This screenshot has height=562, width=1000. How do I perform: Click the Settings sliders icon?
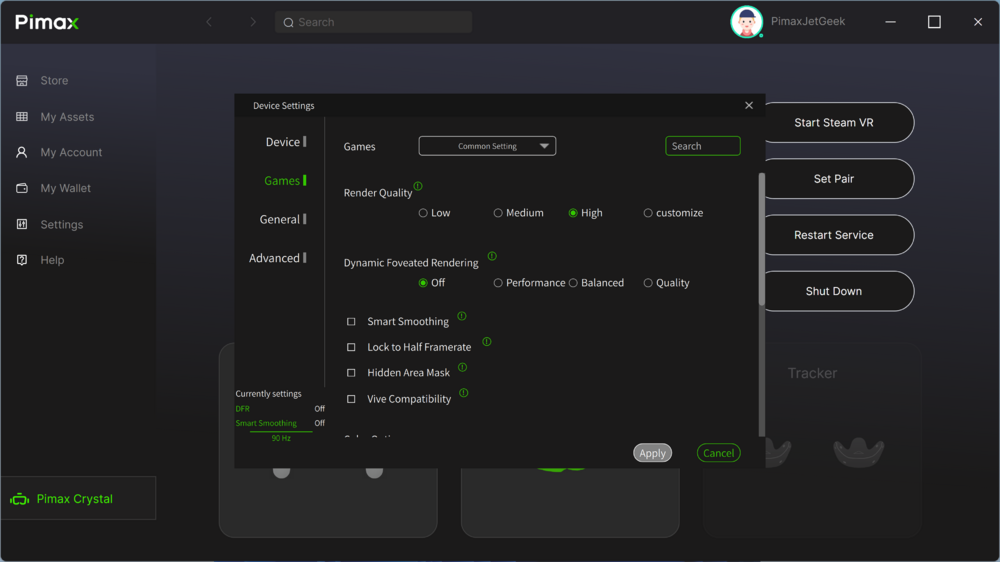tap(22, 224)
